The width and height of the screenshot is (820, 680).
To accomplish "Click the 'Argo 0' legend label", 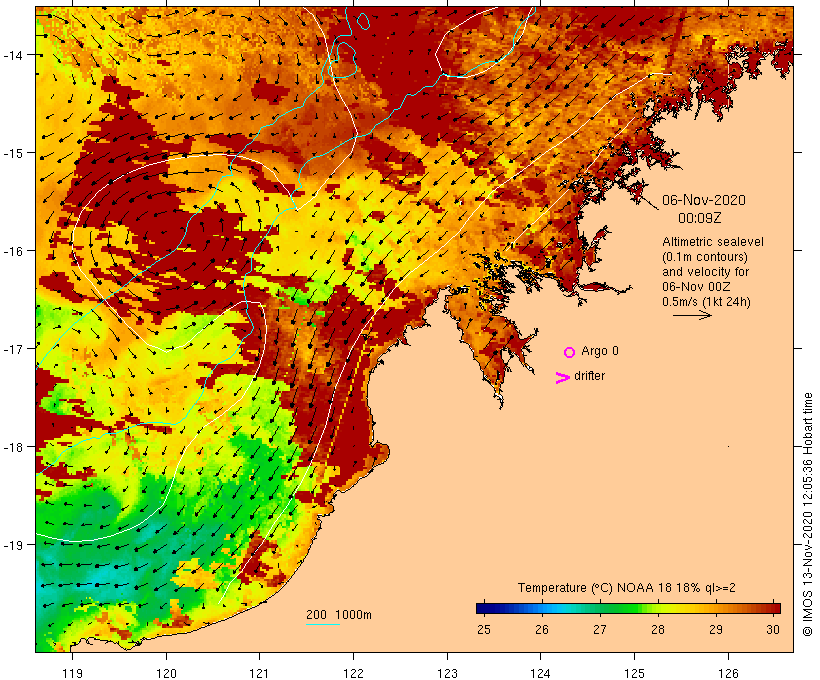I will pyautogui.click(x=599, y=351).
